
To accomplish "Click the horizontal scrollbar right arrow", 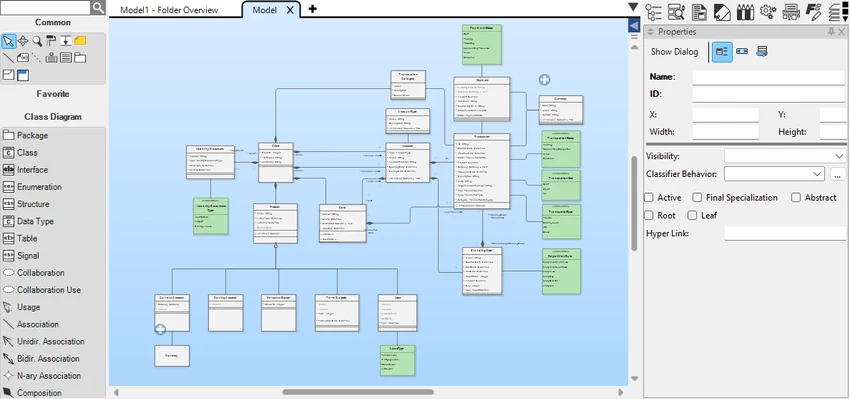I will coord(621,391).
